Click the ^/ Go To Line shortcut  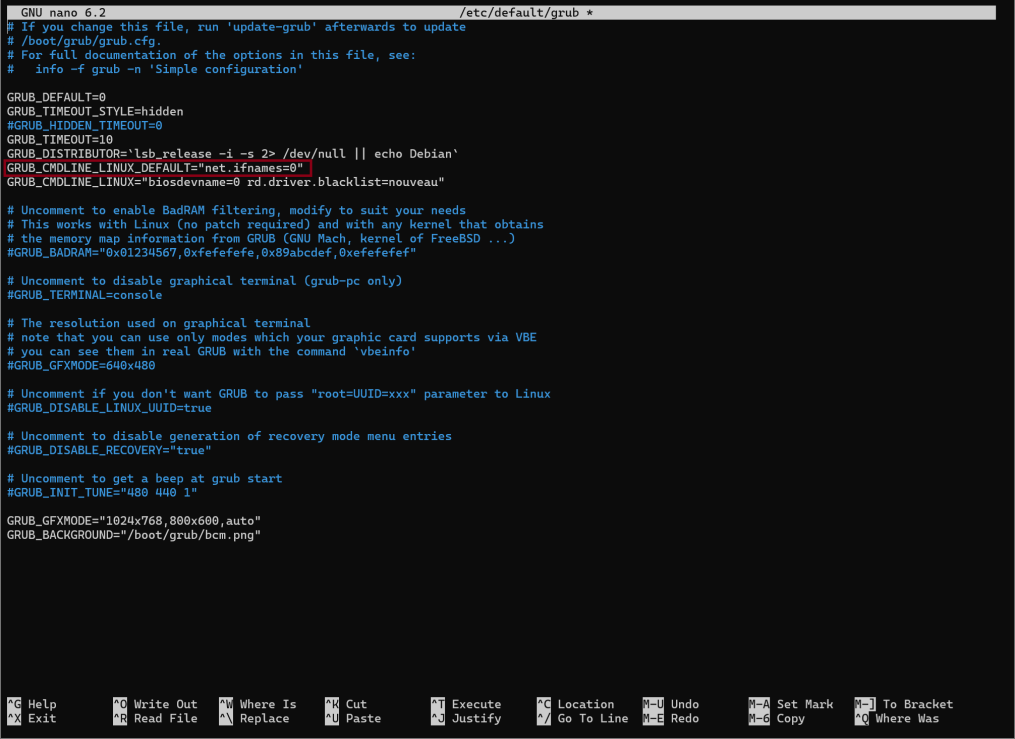(x=583, y=718)
